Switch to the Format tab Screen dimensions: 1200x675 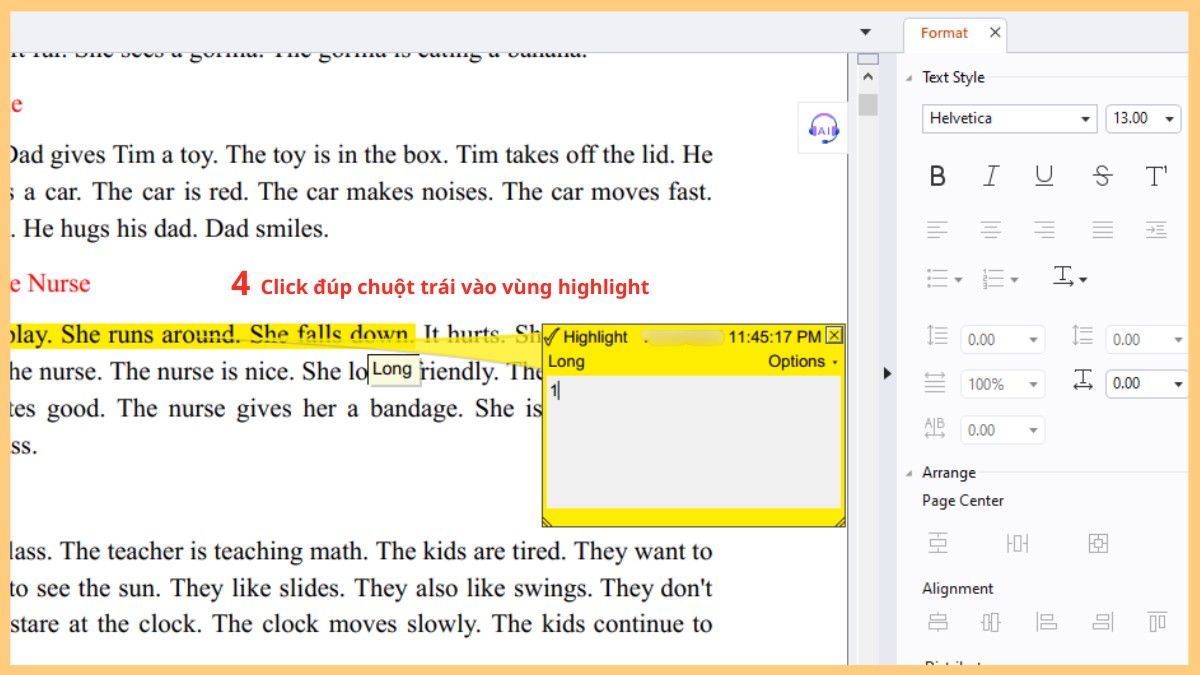point(943,33)
